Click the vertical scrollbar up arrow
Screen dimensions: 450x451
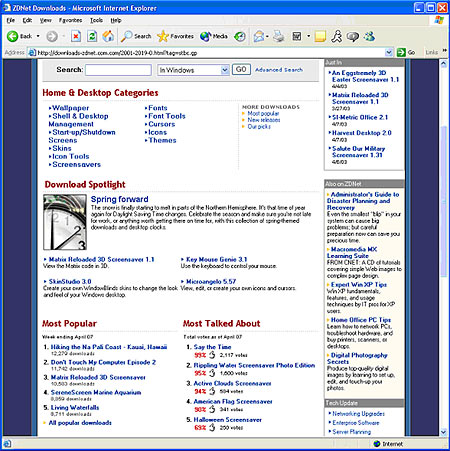coord(443,64)
